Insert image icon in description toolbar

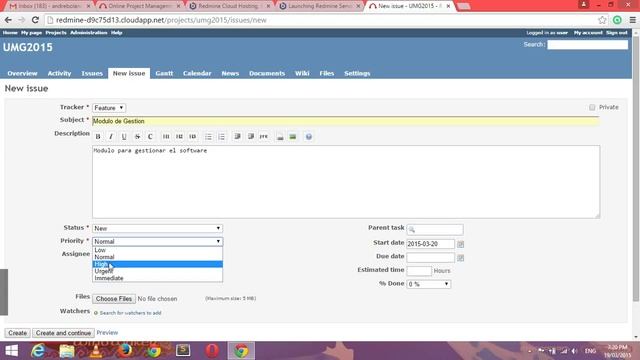click(x=293, y=137)
